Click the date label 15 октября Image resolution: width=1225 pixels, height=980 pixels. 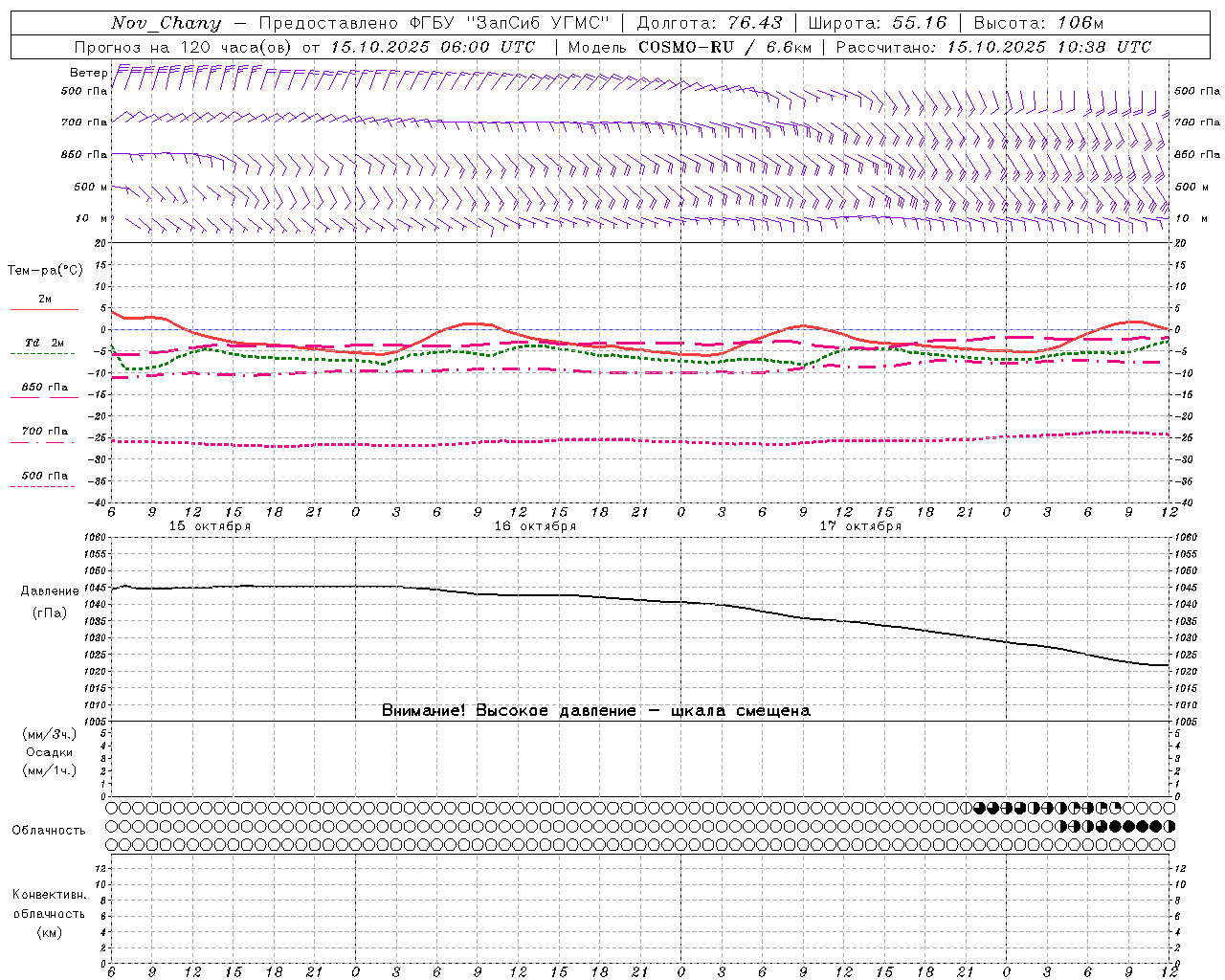pos(210,526)
